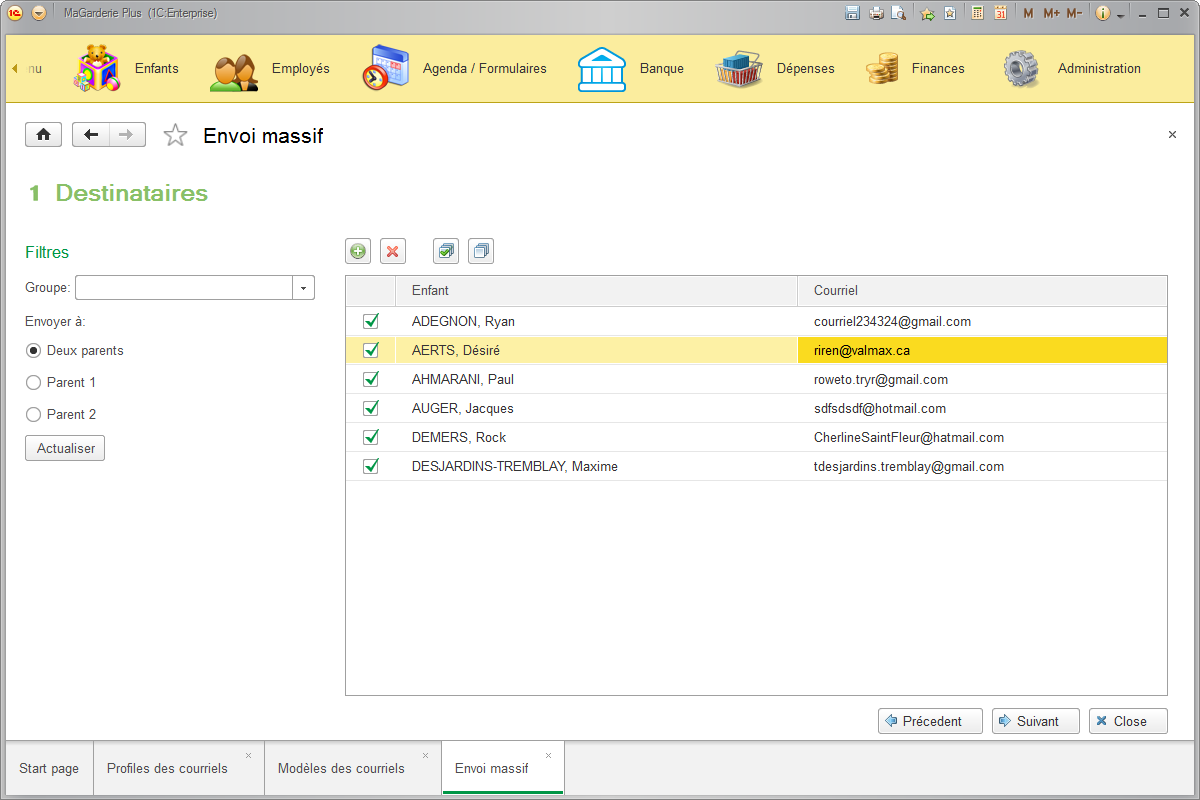Click the green add recipient icon
Screen dimensions: 1200x800
[358, 251]
